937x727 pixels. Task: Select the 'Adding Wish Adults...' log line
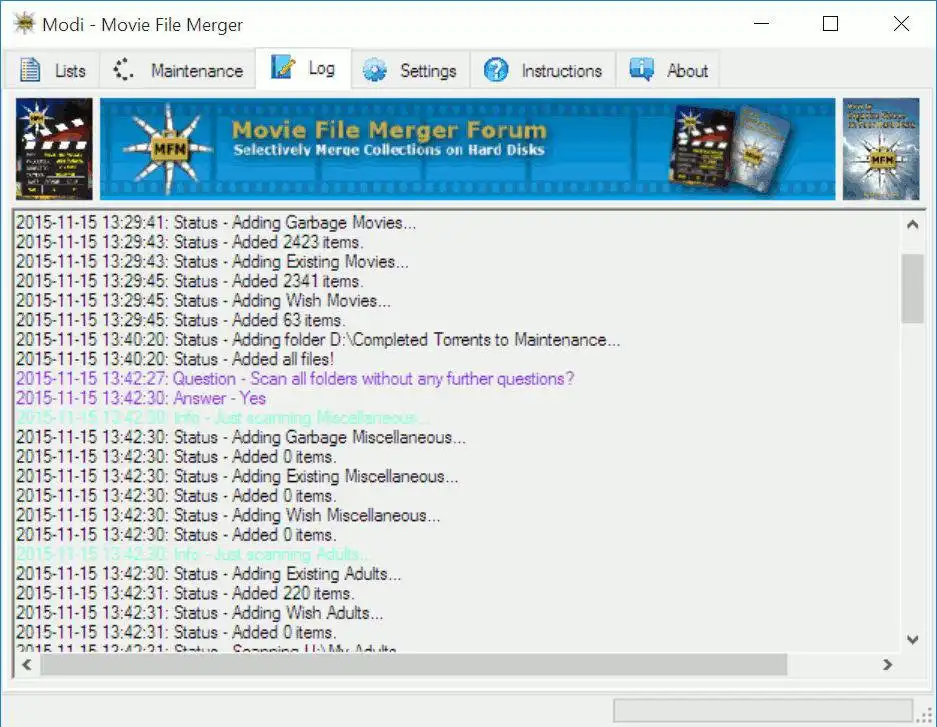pos(200,613)
